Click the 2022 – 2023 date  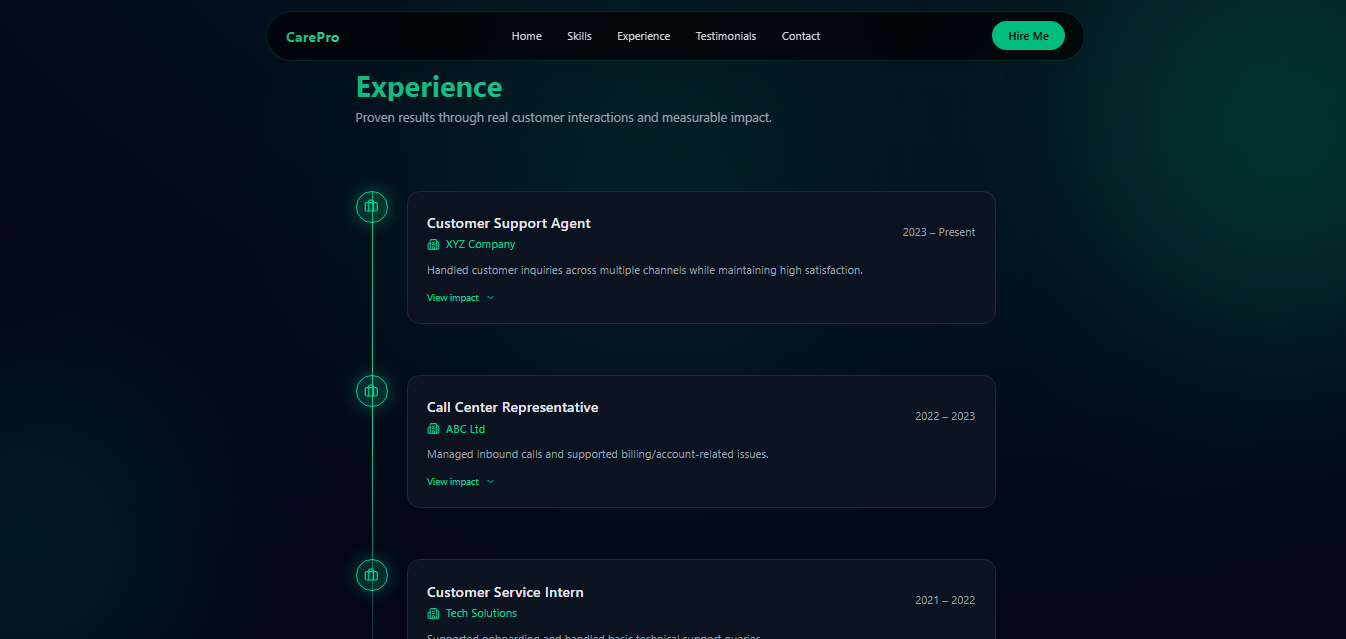pyautogui.click(x=945, y=416)
